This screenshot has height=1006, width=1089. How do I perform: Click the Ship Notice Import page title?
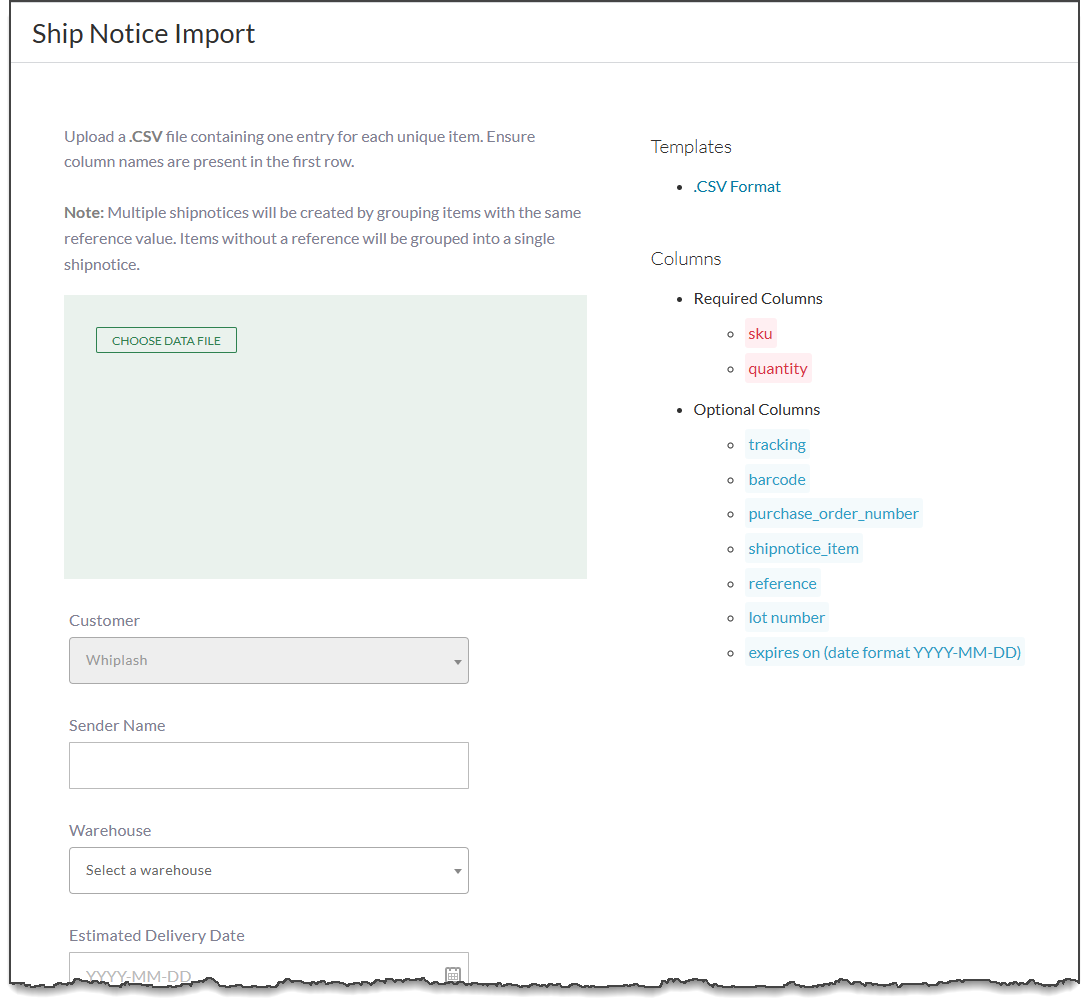tap(143, 33)
